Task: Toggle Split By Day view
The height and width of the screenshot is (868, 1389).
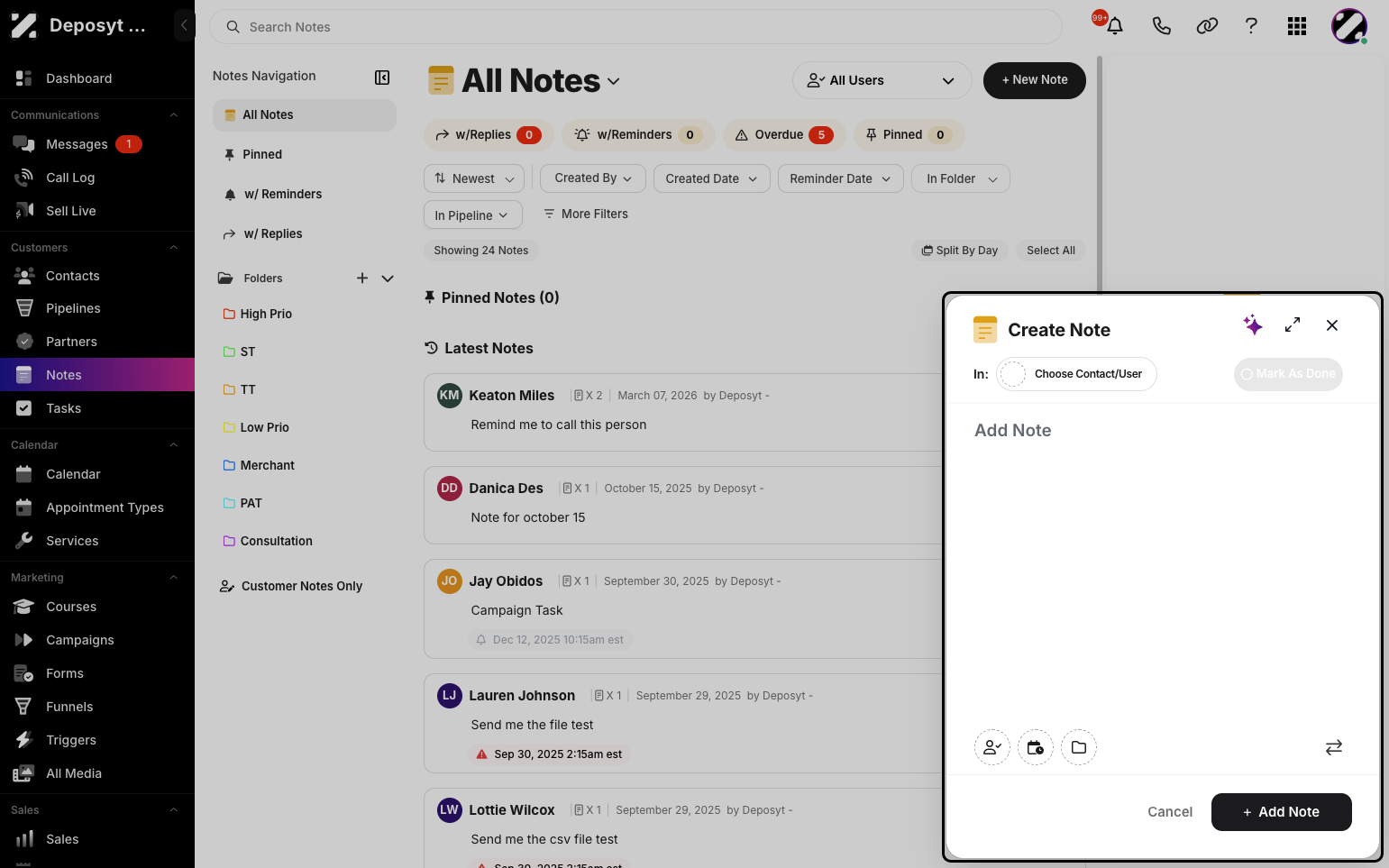Action: [x=959, y=251]
